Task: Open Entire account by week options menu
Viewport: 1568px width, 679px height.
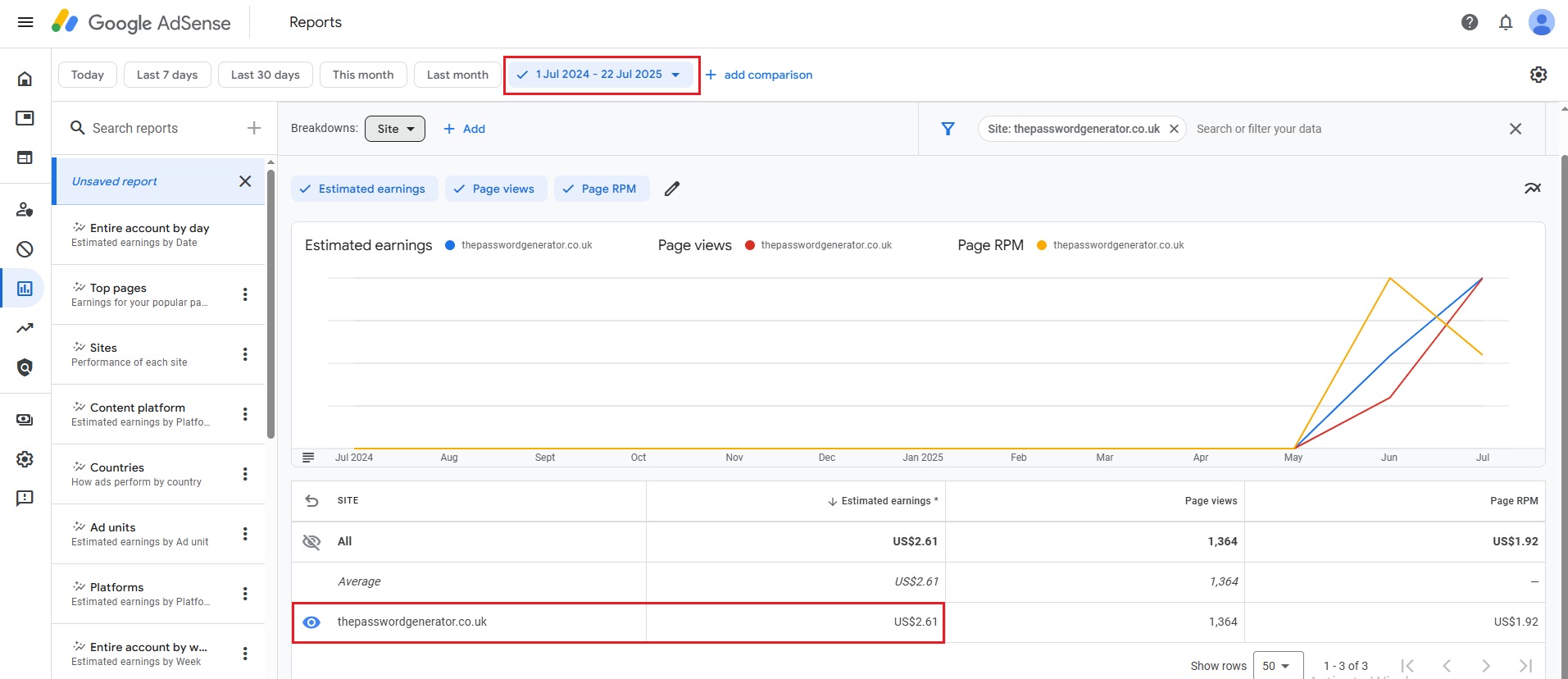Action: click(x=245, y=654)
